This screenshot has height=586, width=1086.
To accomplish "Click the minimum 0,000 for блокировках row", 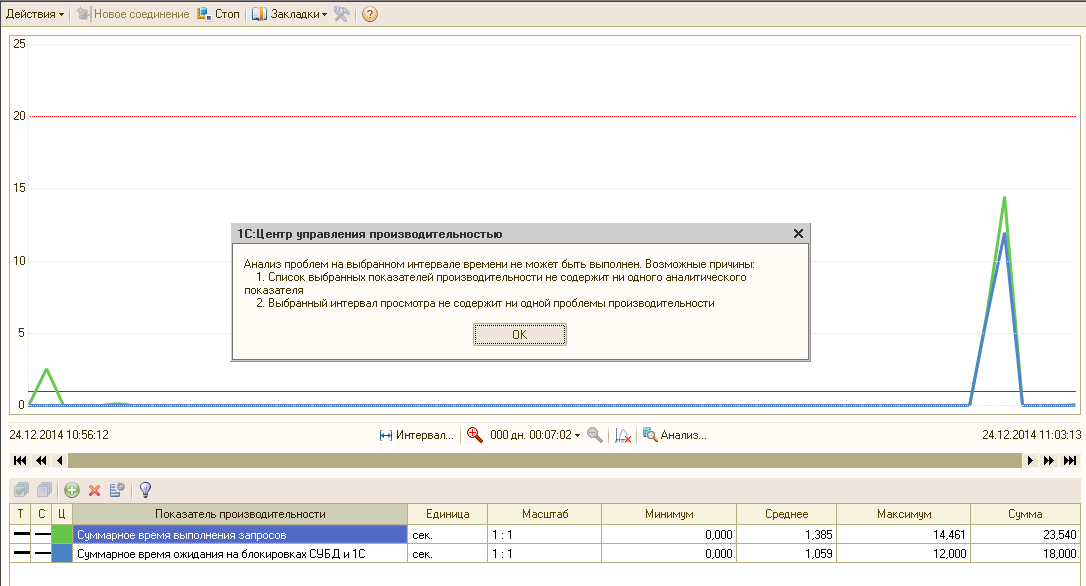I will [669, 553].
